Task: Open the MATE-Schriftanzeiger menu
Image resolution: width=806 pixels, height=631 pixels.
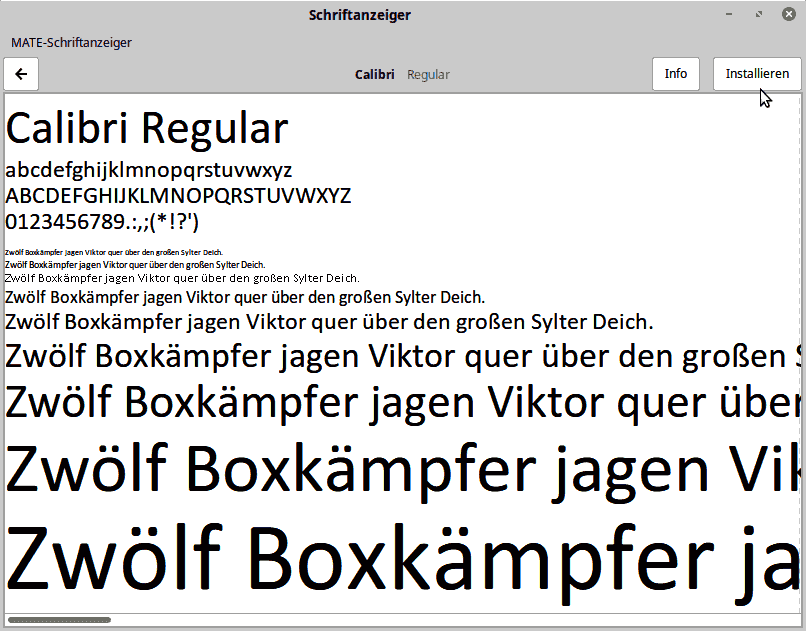Action: coord(71,43)
